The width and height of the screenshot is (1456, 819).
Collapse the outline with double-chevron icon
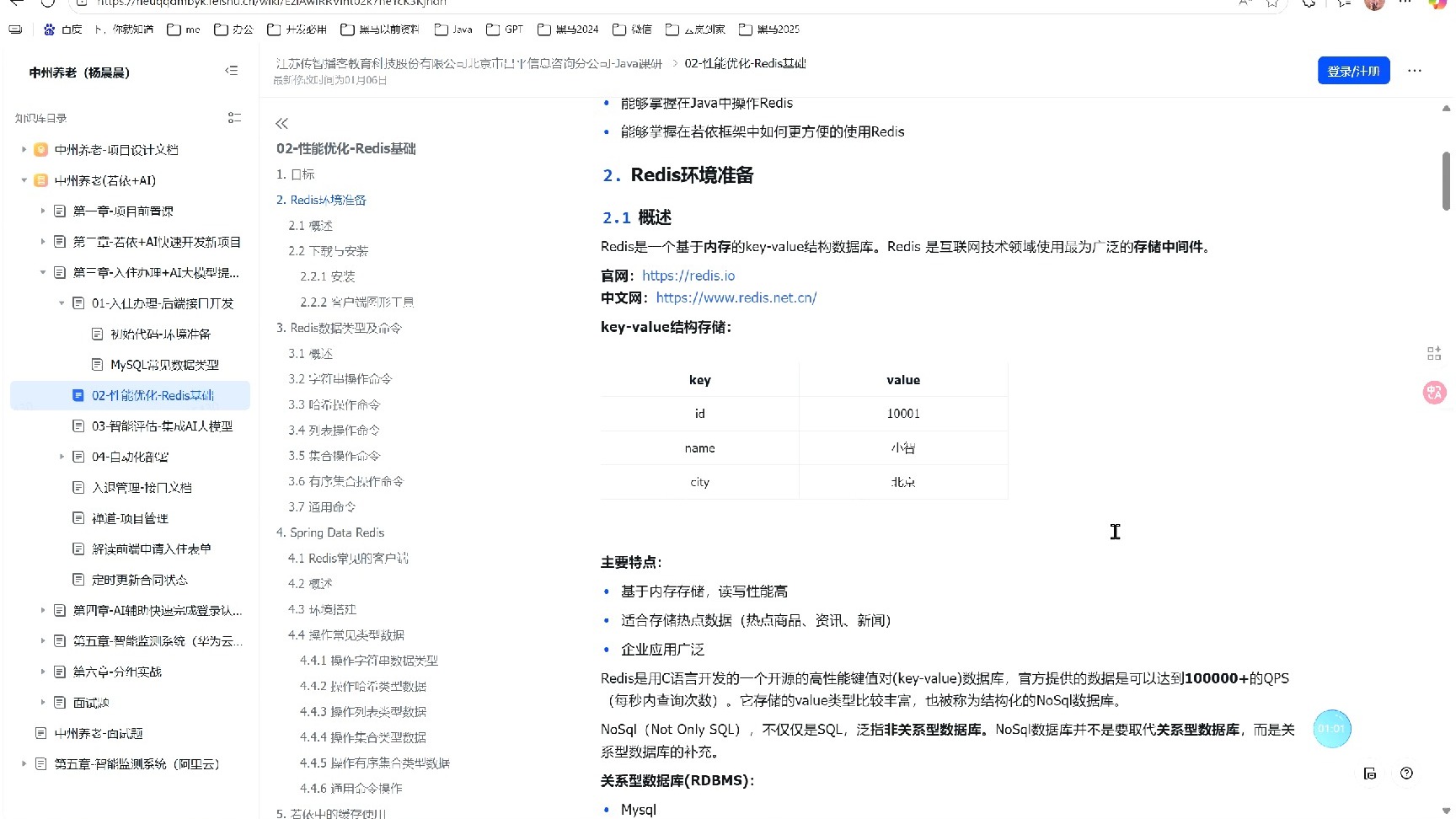281,124
